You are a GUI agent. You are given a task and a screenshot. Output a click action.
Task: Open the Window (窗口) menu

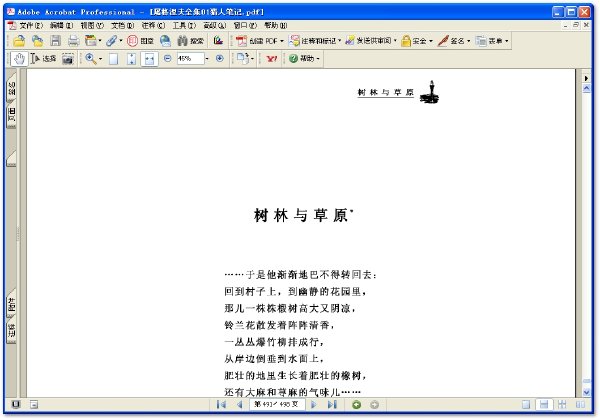point(245,25)
